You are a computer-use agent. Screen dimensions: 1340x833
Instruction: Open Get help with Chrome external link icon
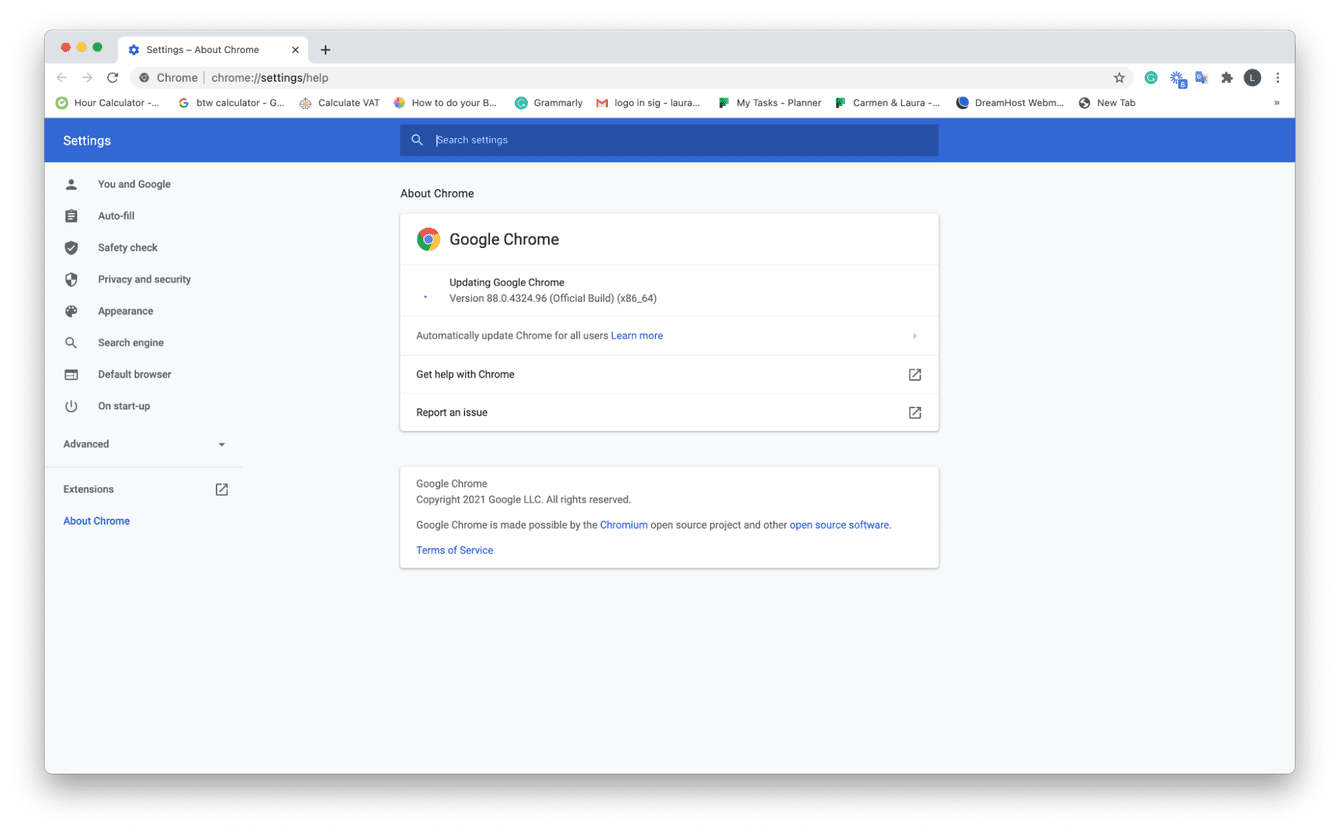tap(914, 373)
